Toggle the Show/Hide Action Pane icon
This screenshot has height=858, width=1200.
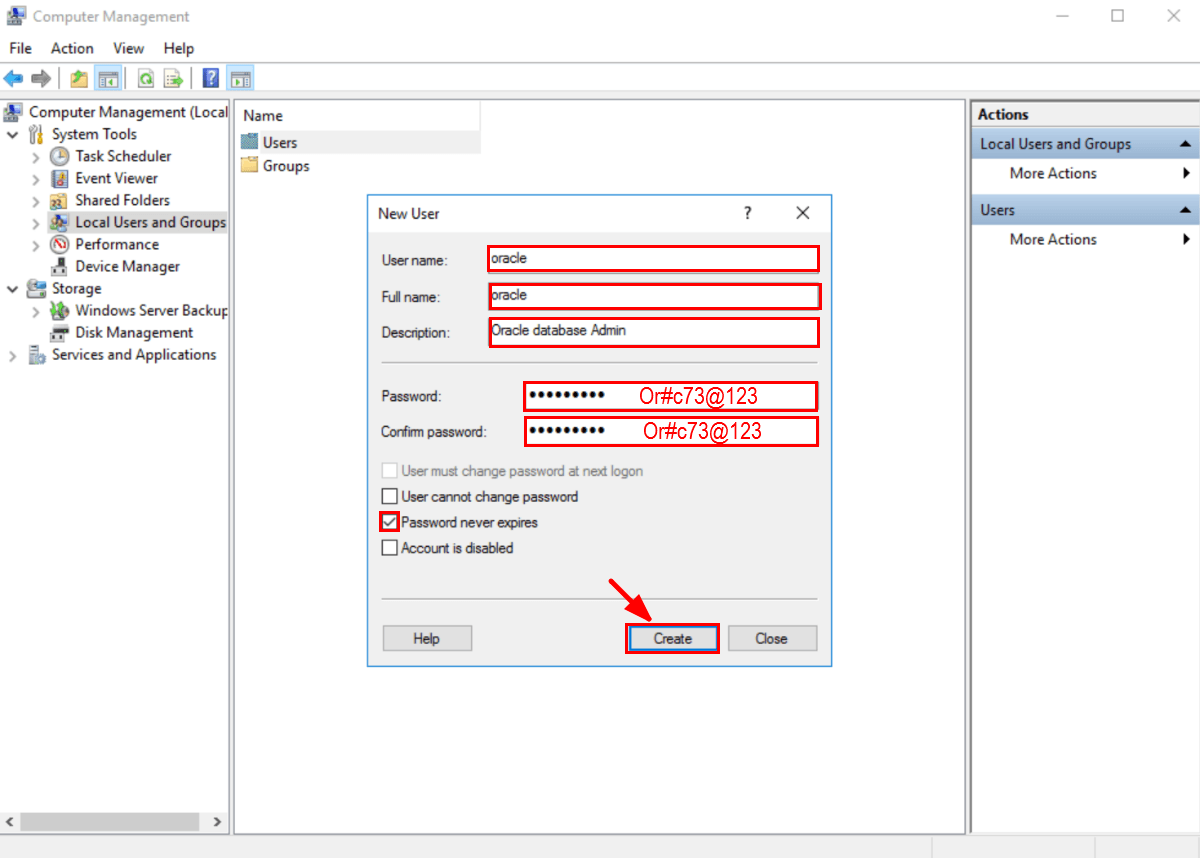[x=240, y=77]
